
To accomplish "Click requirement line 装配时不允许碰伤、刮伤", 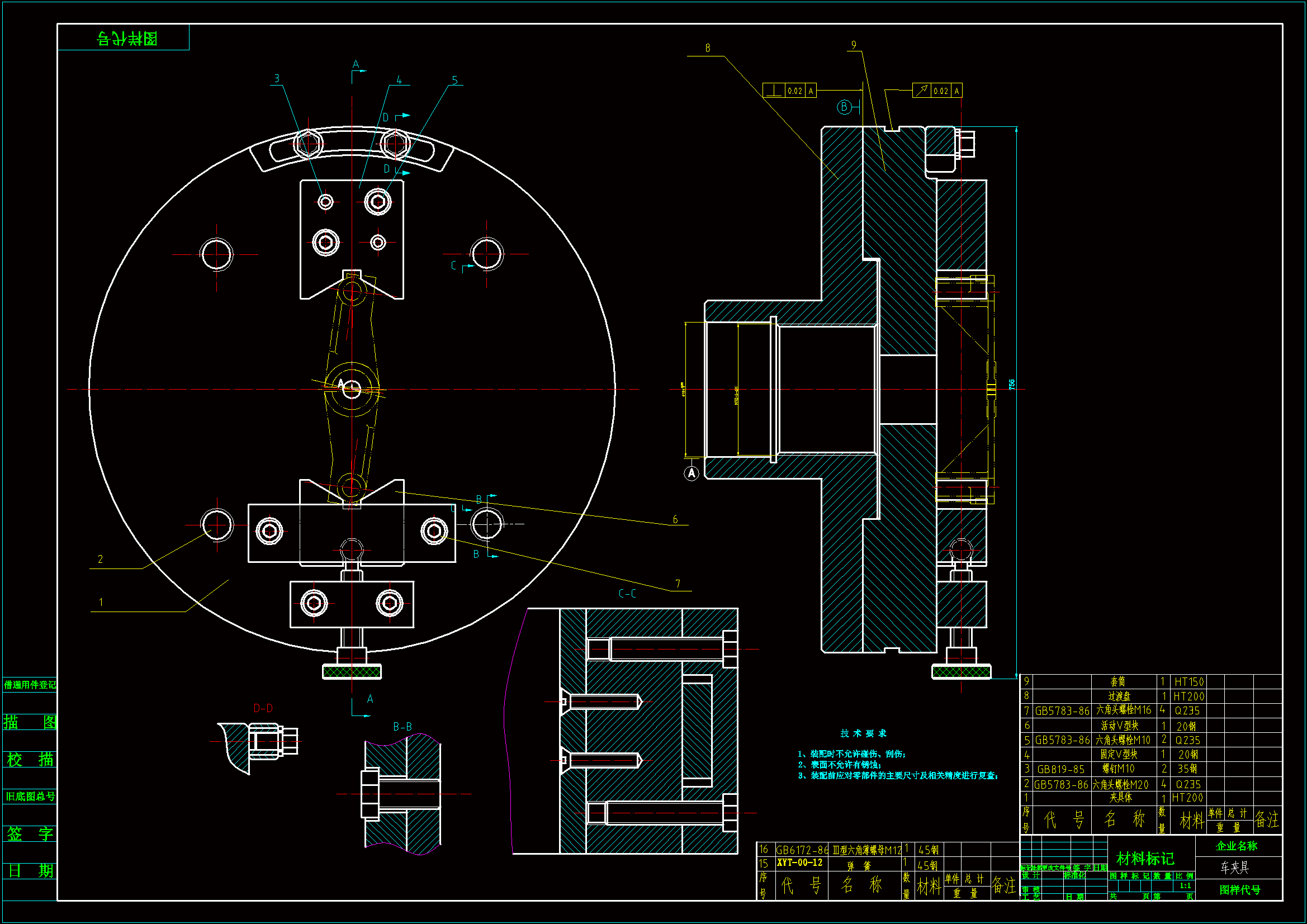I will [x=851, y=754].
